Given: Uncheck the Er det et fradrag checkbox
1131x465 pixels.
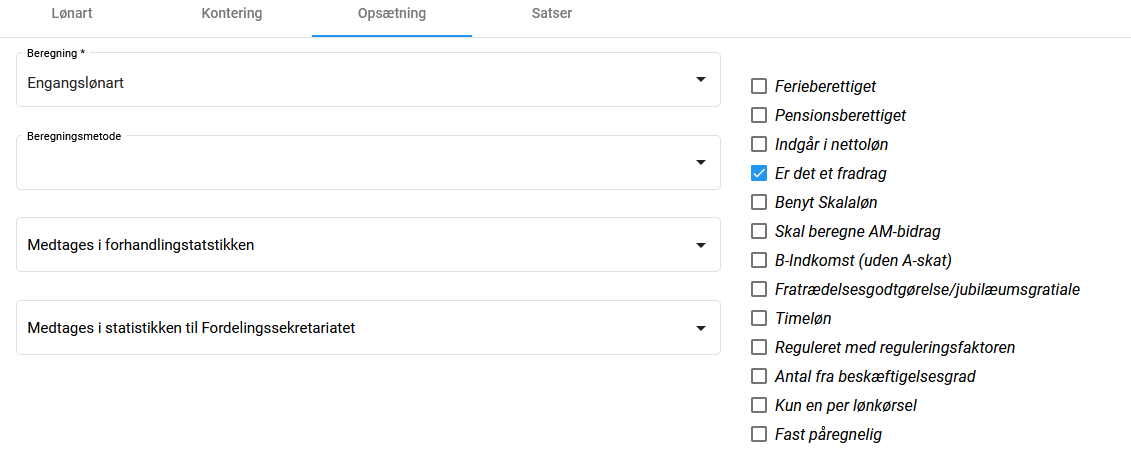Looking at the screenshot, I should 759,174.
